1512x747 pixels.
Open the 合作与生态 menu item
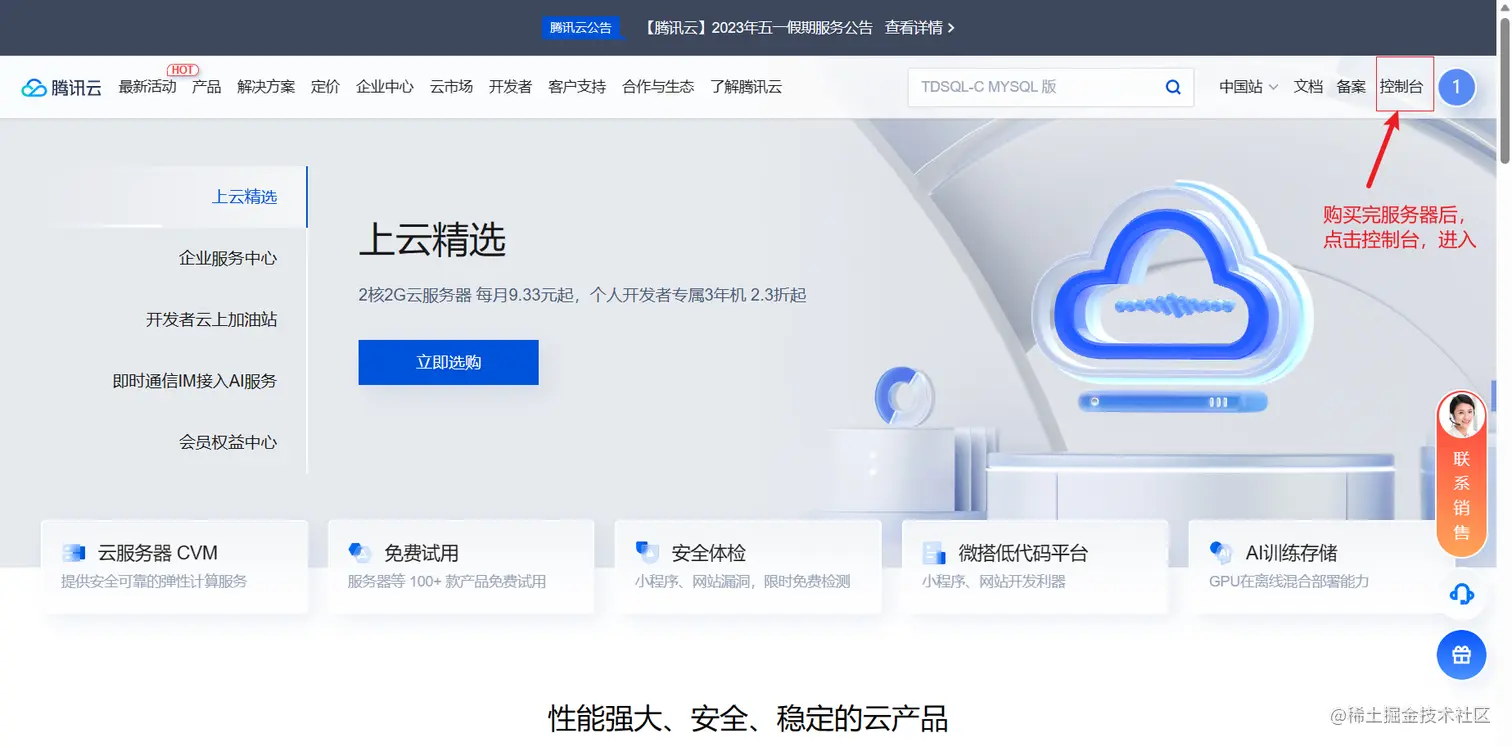point(658,87)
